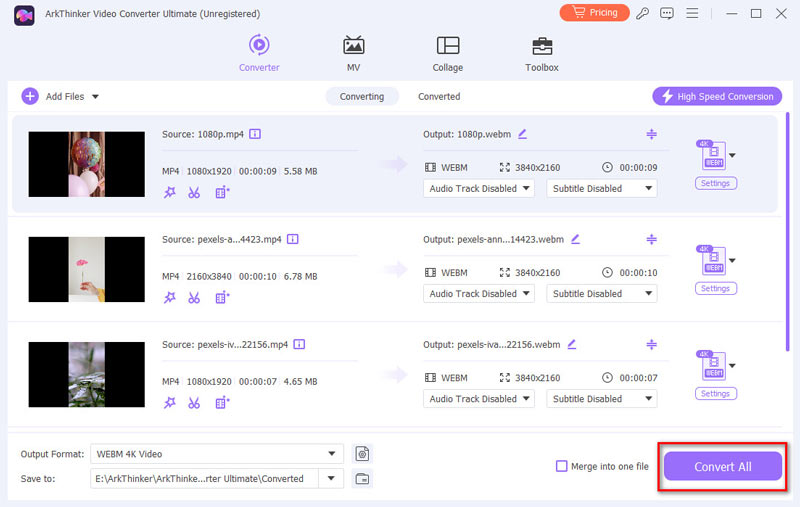The height and width of the screenshot is (507, 800).
Task: Open the Audio Track dropdown for pexels-ann...14423.webm
Action: [479, 294]
